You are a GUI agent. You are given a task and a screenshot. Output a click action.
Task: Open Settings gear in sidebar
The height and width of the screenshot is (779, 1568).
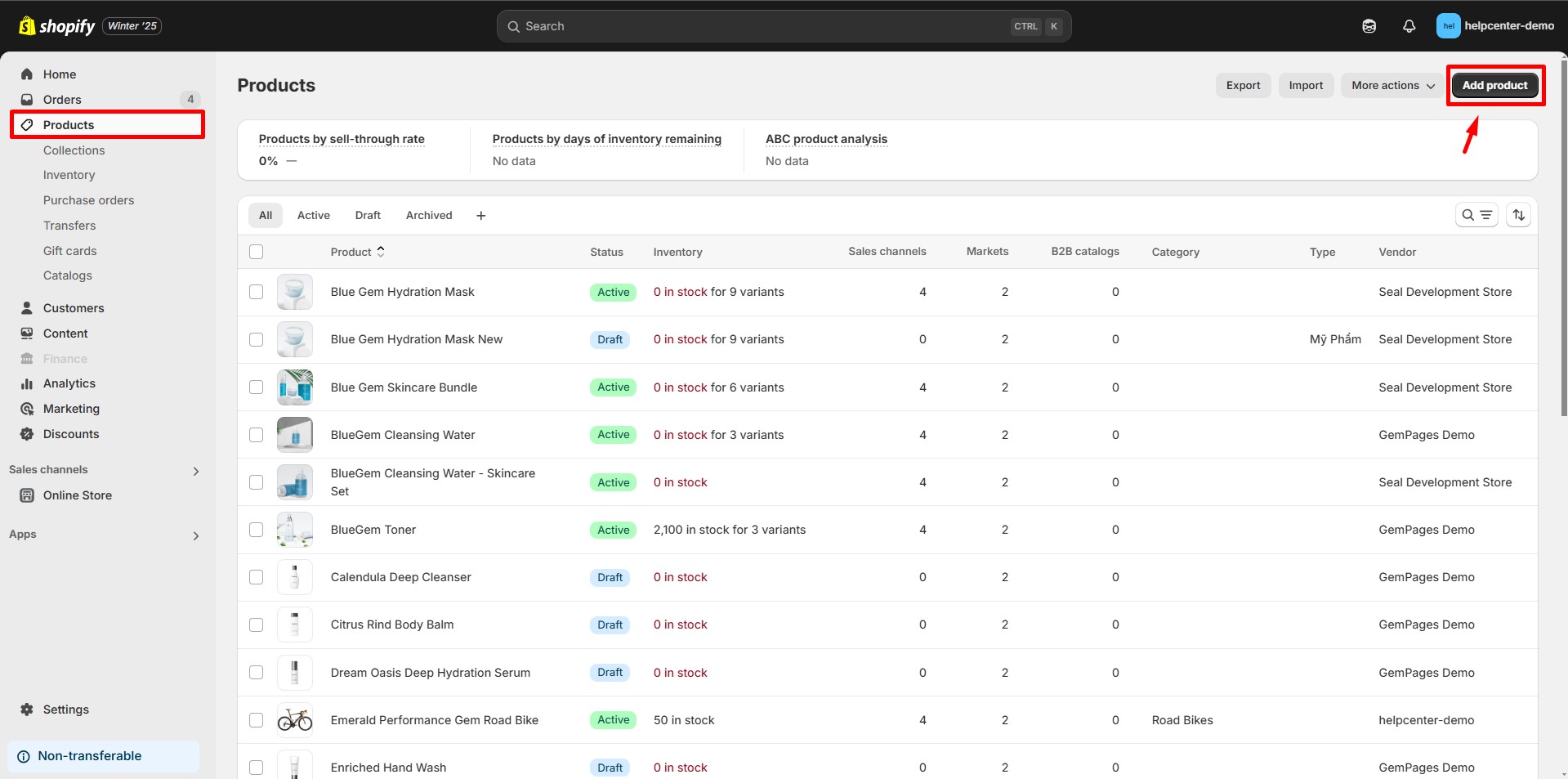click(x=27, y=710)
